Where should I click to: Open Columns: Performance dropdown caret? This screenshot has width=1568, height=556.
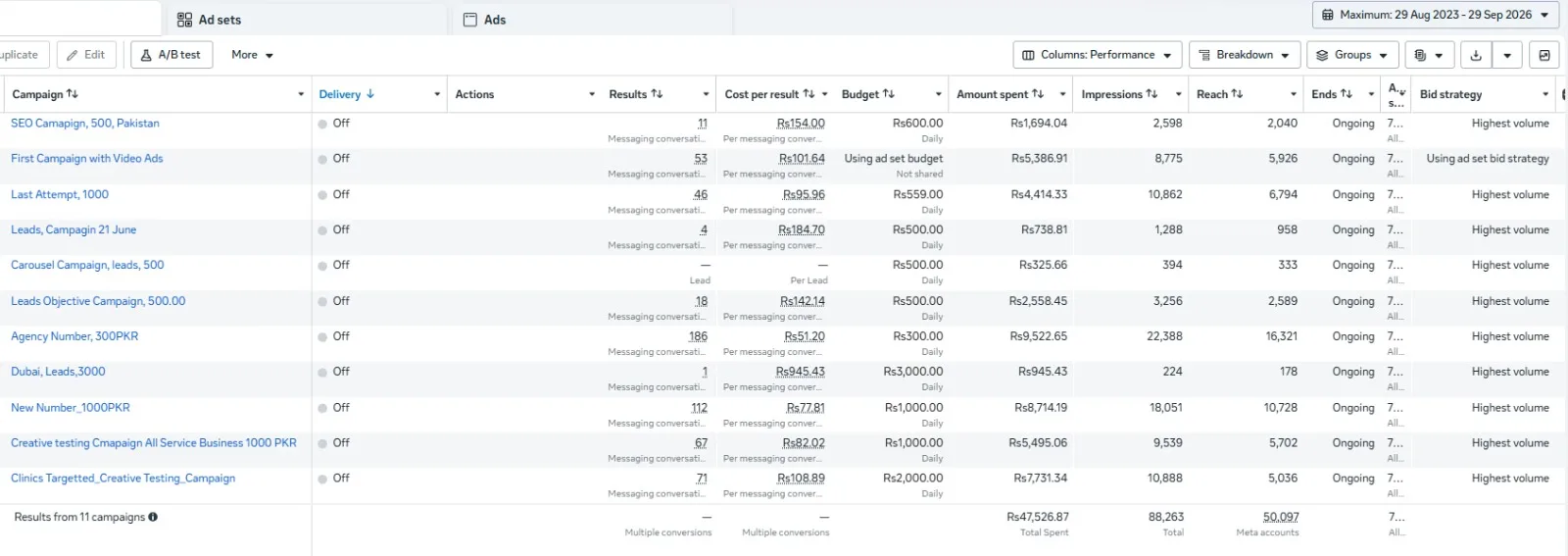[1167, 56]
